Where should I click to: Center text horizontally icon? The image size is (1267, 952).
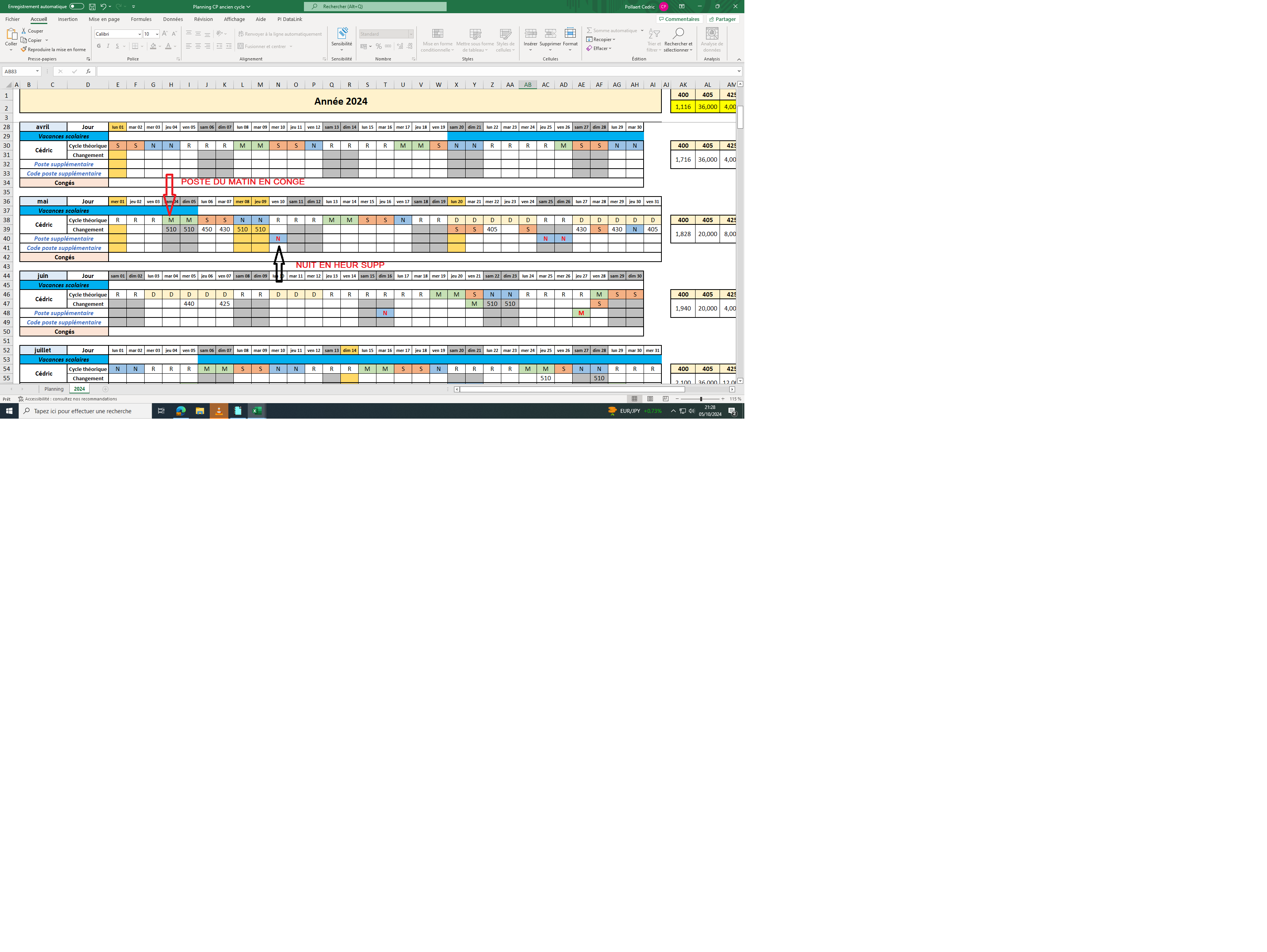tap(198, 47)
